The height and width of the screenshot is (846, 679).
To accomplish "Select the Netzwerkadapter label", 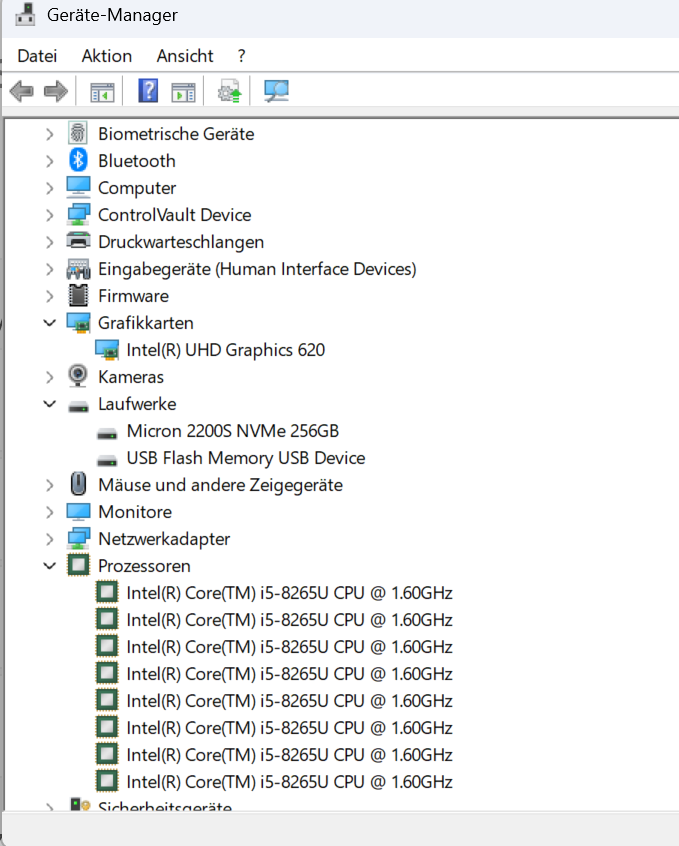I will [164, 538].
